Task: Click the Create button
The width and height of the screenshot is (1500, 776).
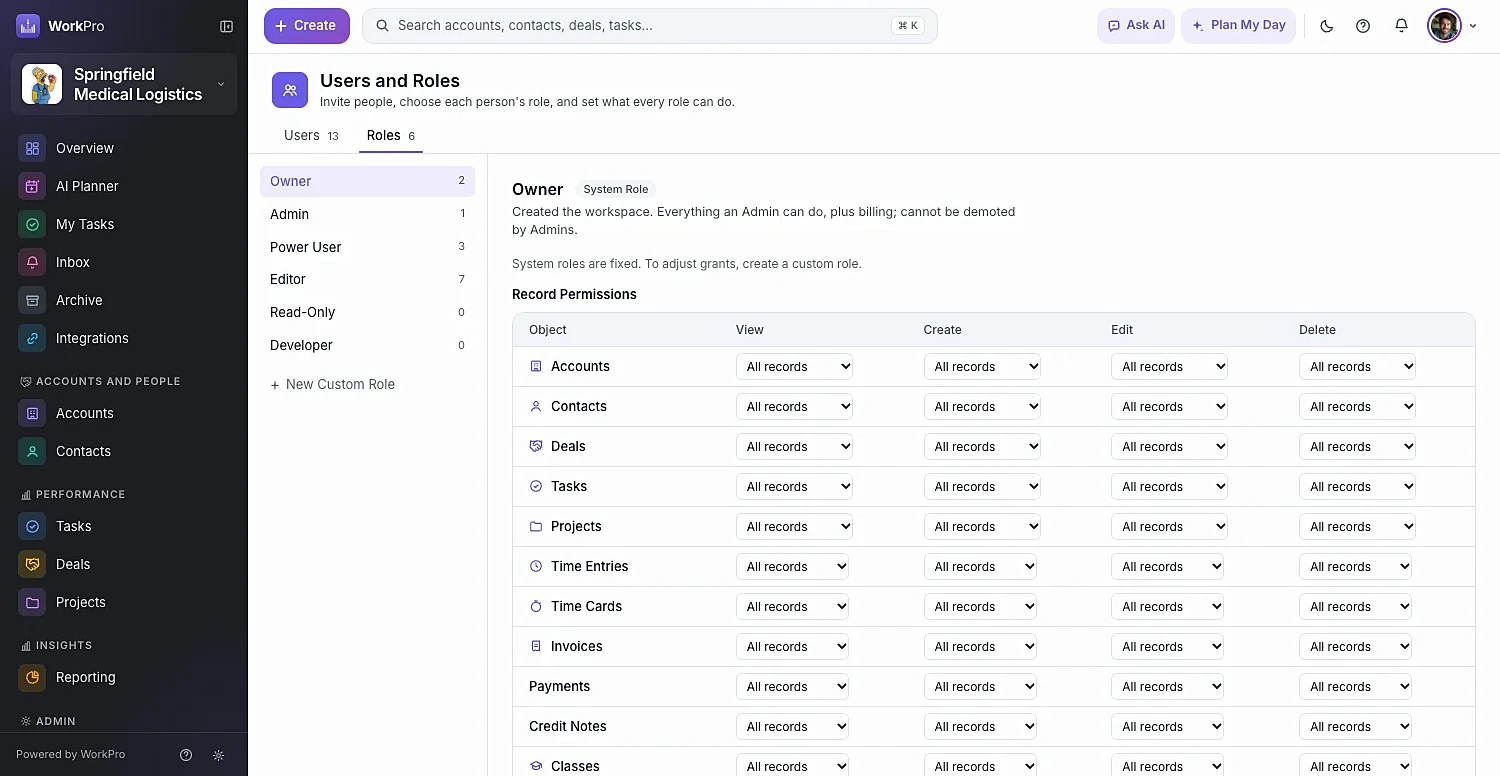Action: 307,26
